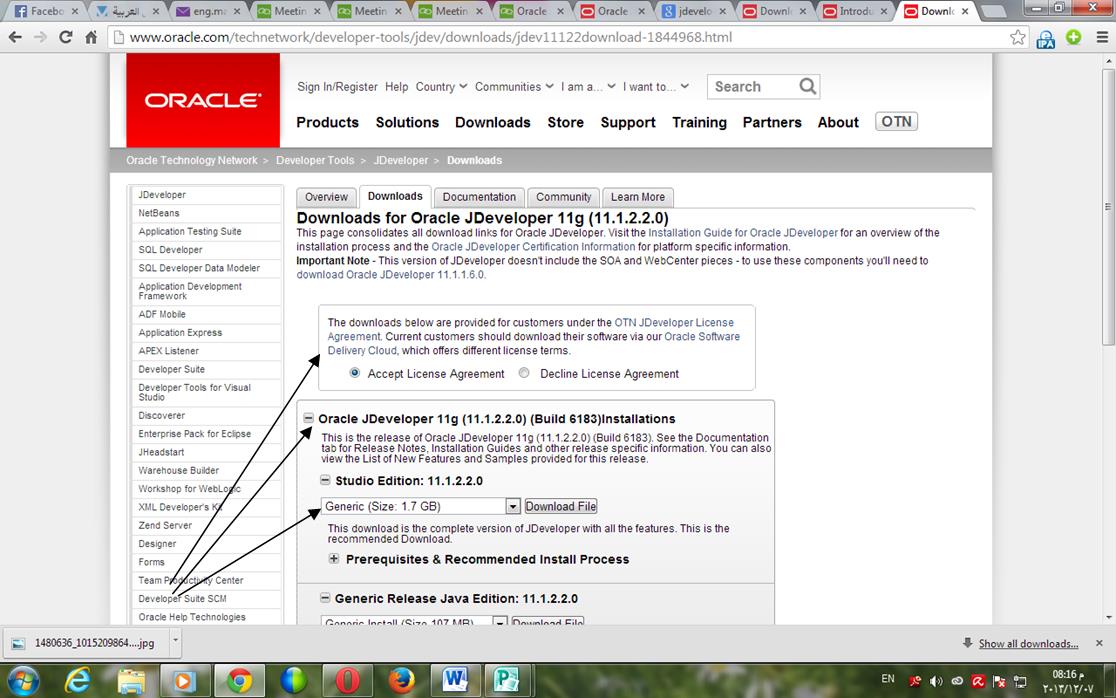
Task: Click Download File button for Studio Edition
Action: (560, 507)
